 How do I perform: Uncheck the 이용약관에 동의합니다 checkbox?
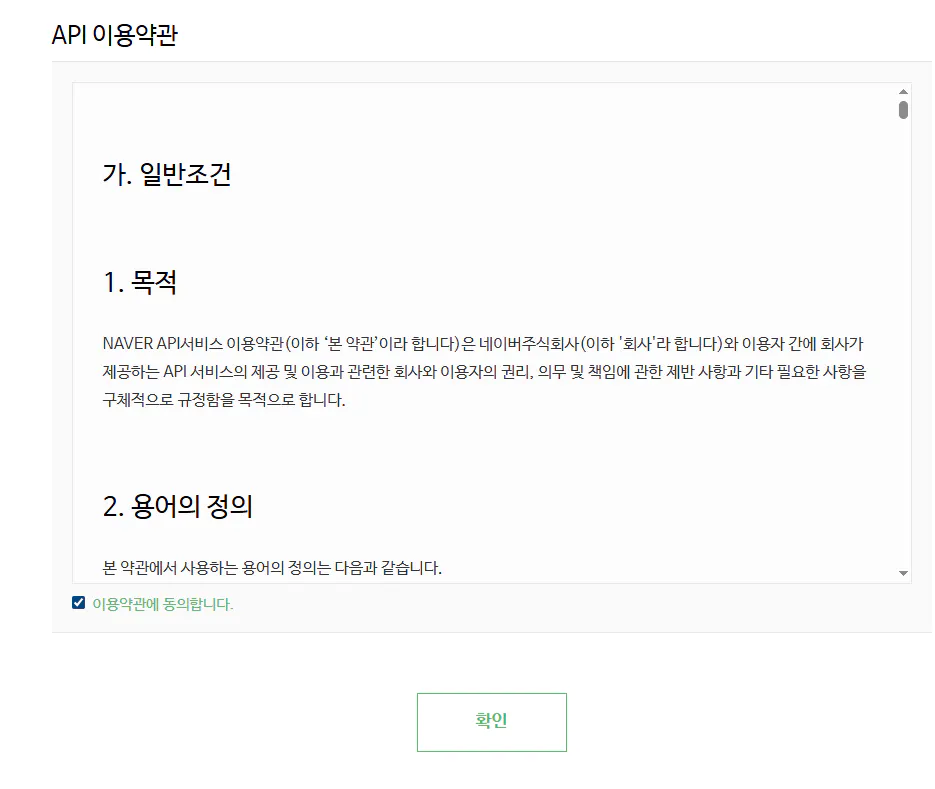coord(79,603)
